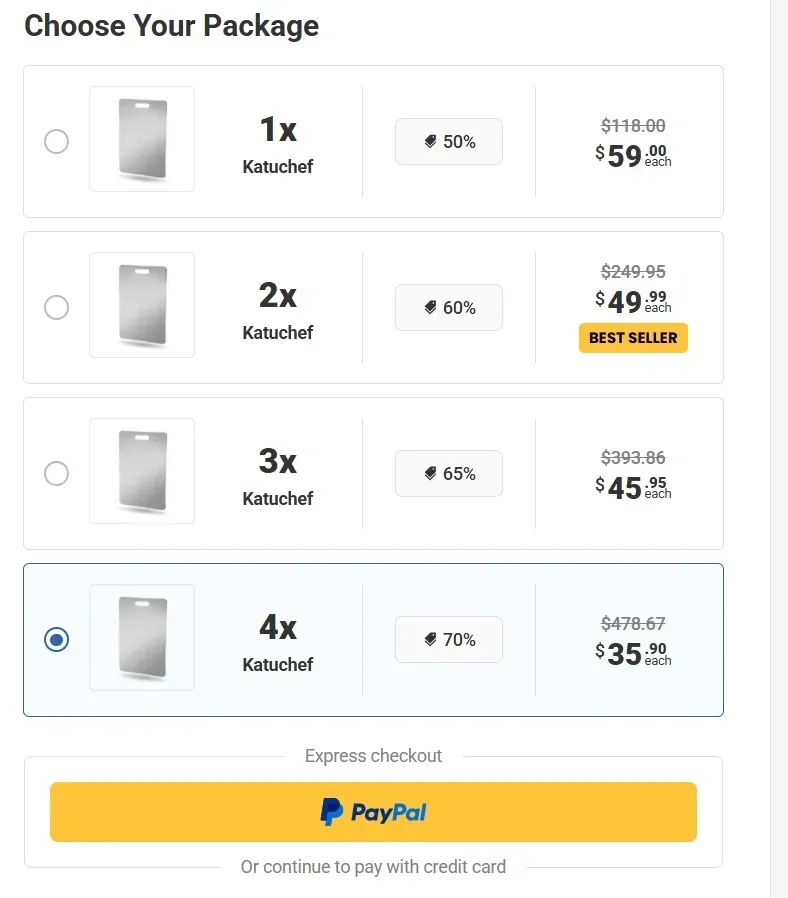Click the Choose Your Package heading

tap(170, 25)
